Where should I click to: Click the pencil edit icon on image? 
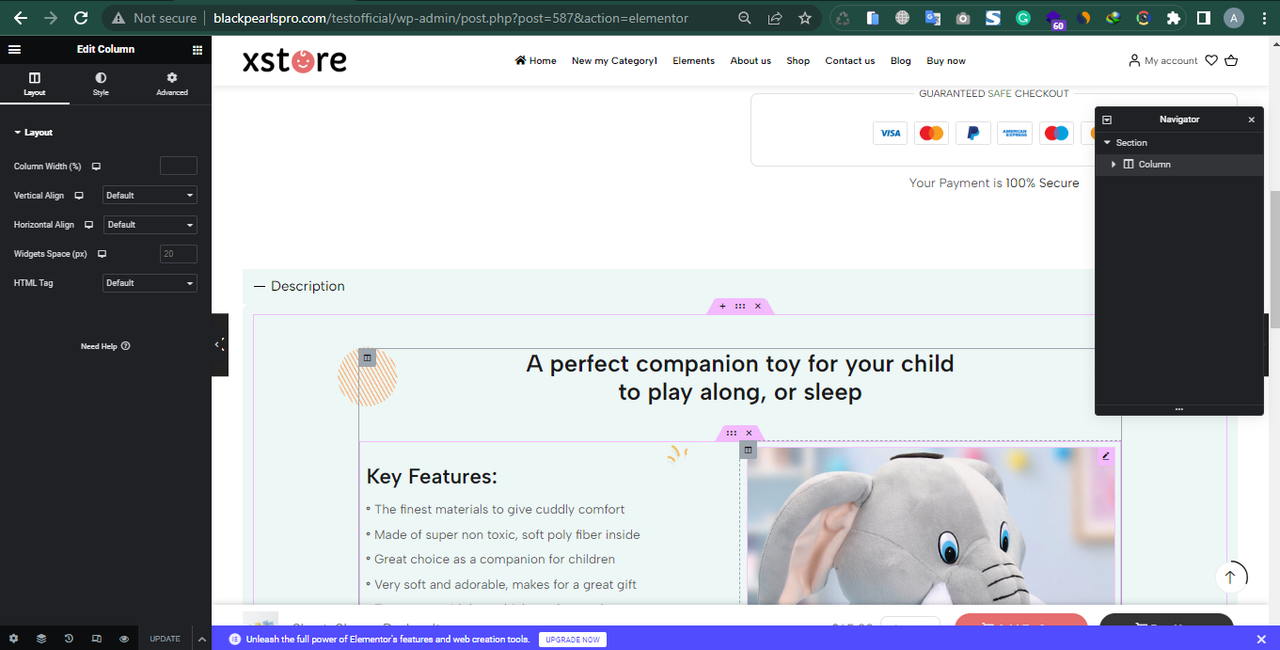click(1106, 456)
